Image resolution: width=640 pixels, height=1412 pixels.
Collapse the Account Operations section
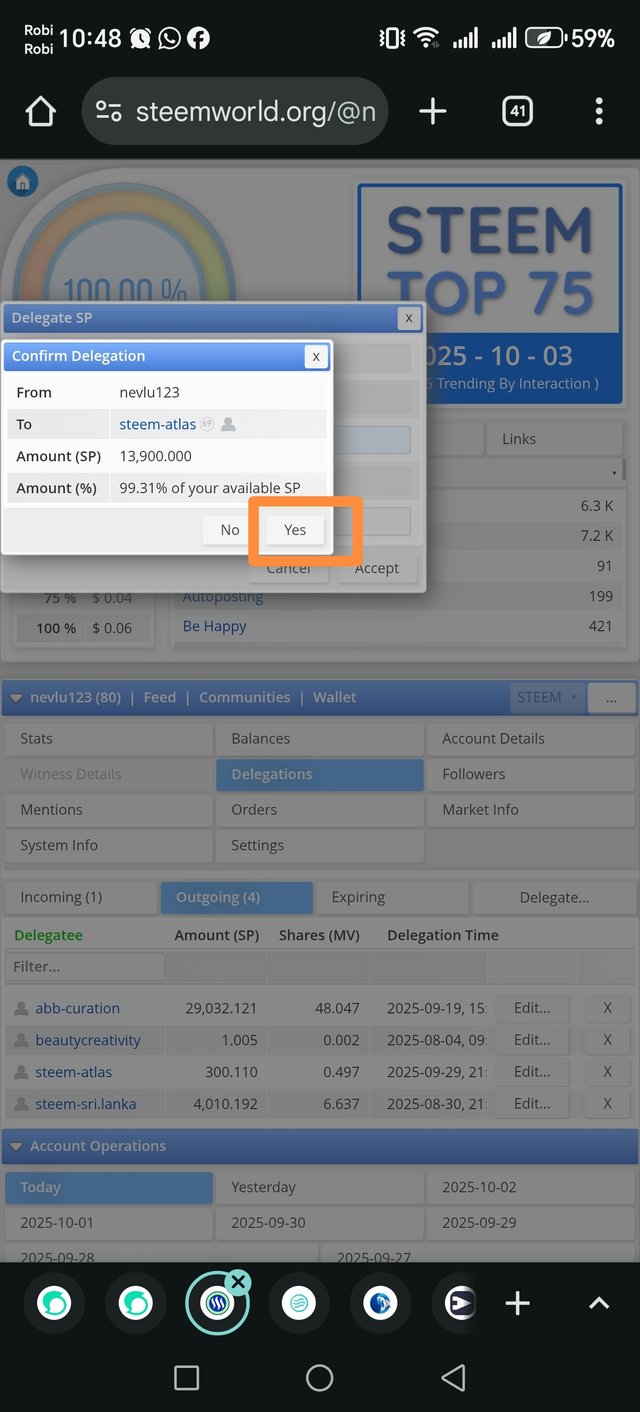(x=14, y=1146)
